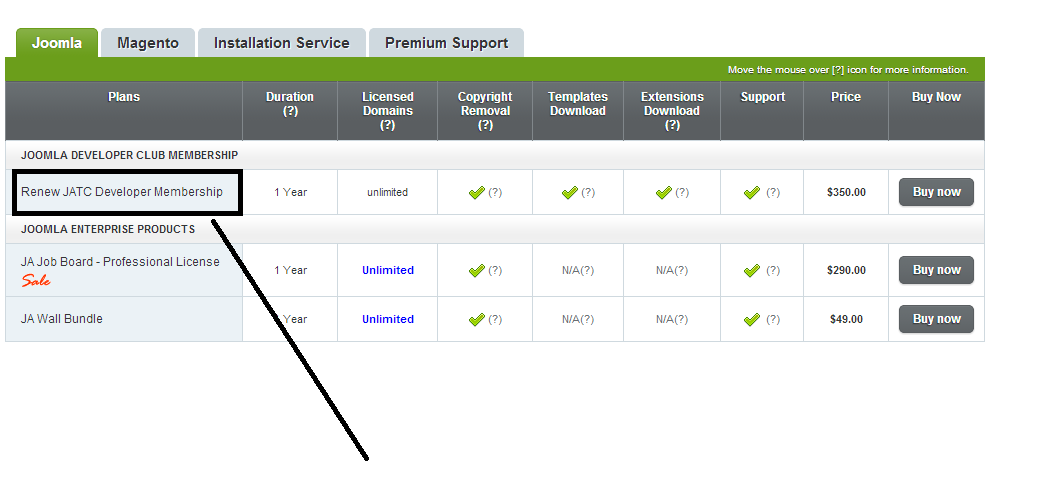
Task: Click the red Sale badge under JA Job Board
Action: pos(36,281)
